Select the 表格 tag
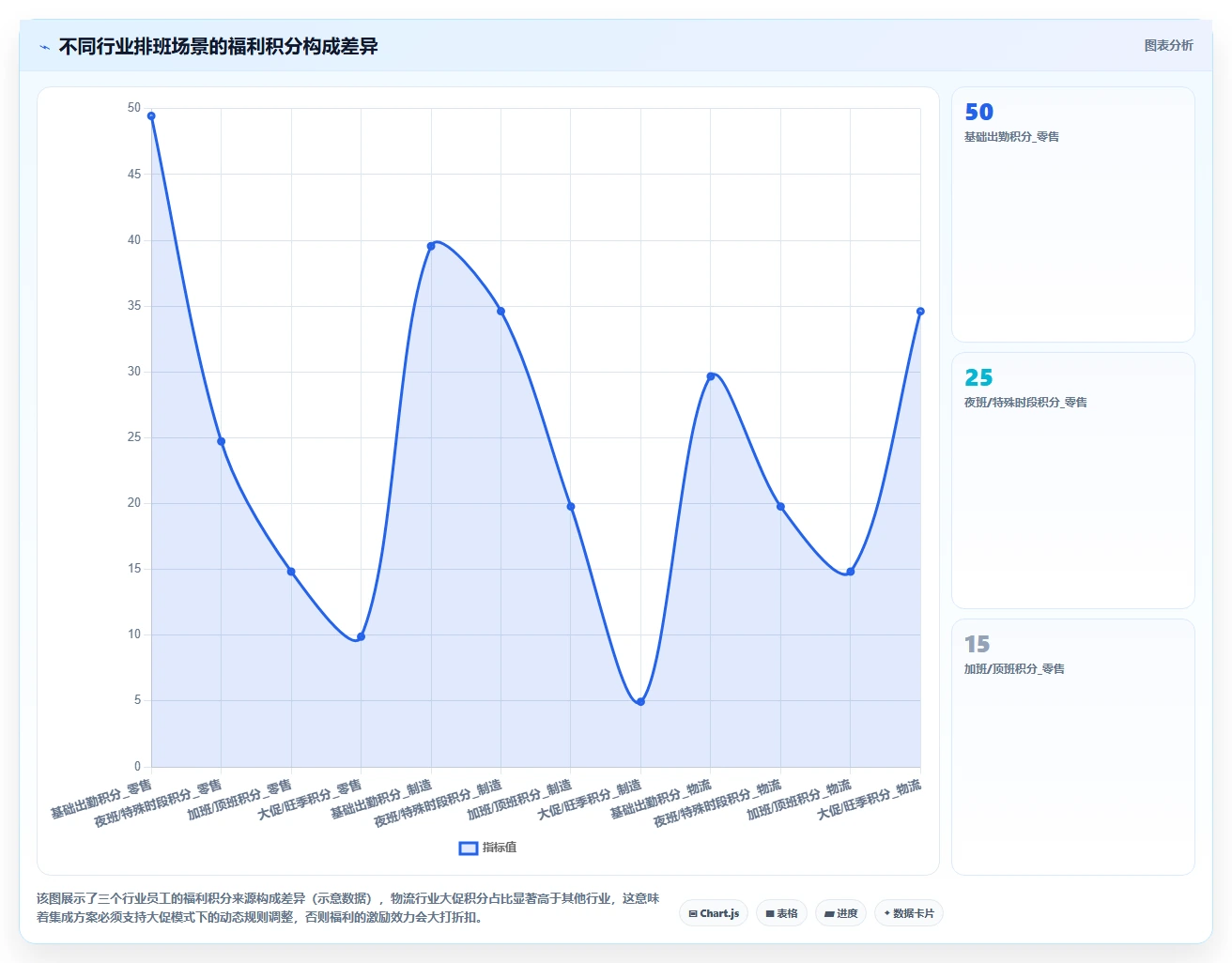1232x963 pixels. (x=781, y=913)
